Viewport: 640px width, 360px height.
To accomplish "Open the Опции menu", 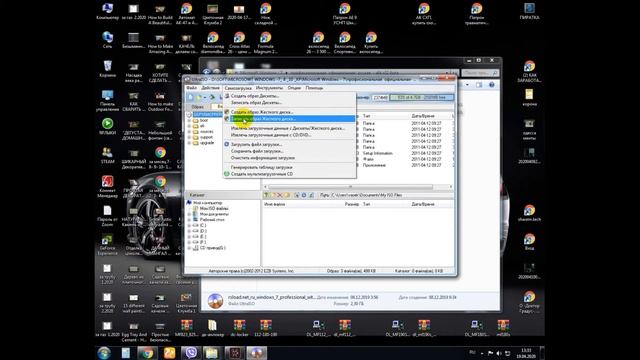I will (x=294, y=88).
